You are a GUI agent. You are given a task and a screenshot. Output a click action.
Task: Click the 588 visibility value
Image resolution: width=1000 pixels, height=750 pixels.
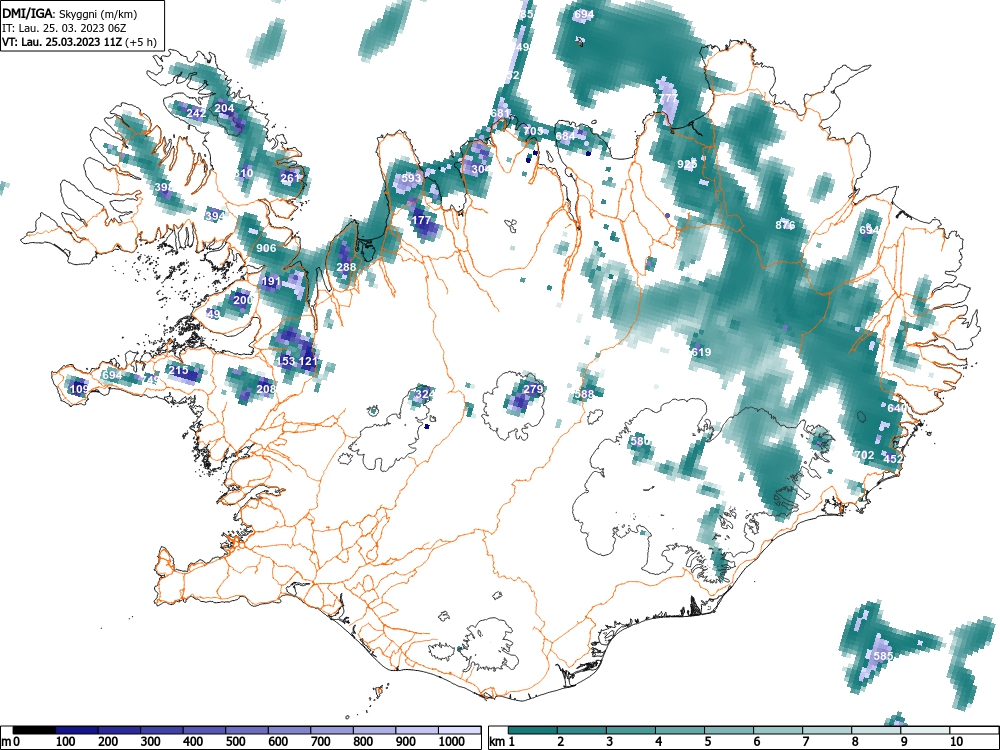coord(584,394)
